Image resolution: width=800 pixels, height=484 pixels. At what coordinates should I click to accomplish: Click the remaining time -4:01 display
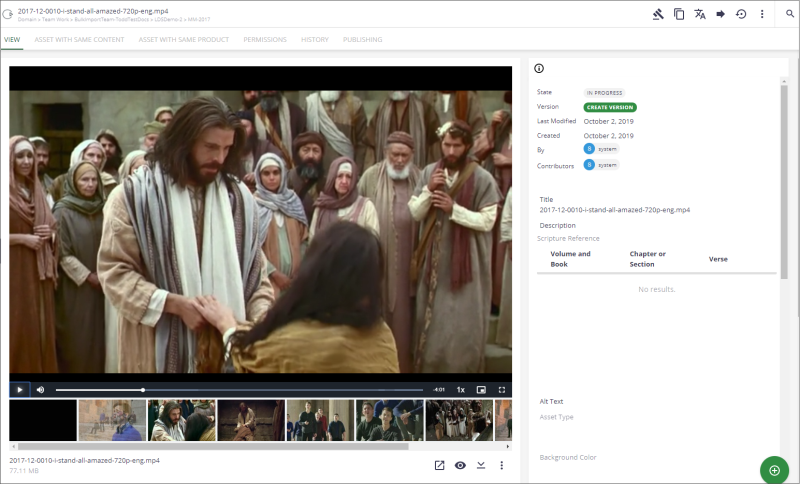coord(439,390)
